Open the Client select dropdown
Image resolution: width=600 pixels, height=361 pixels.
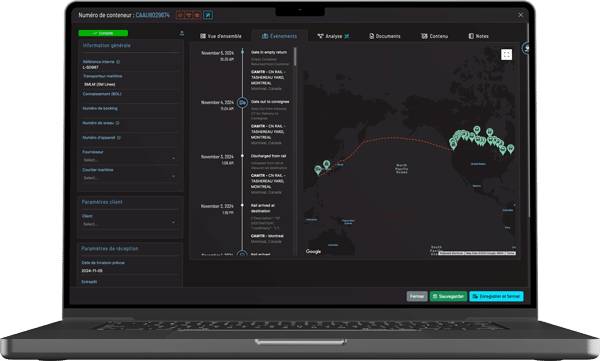click(x=130, y=224)
